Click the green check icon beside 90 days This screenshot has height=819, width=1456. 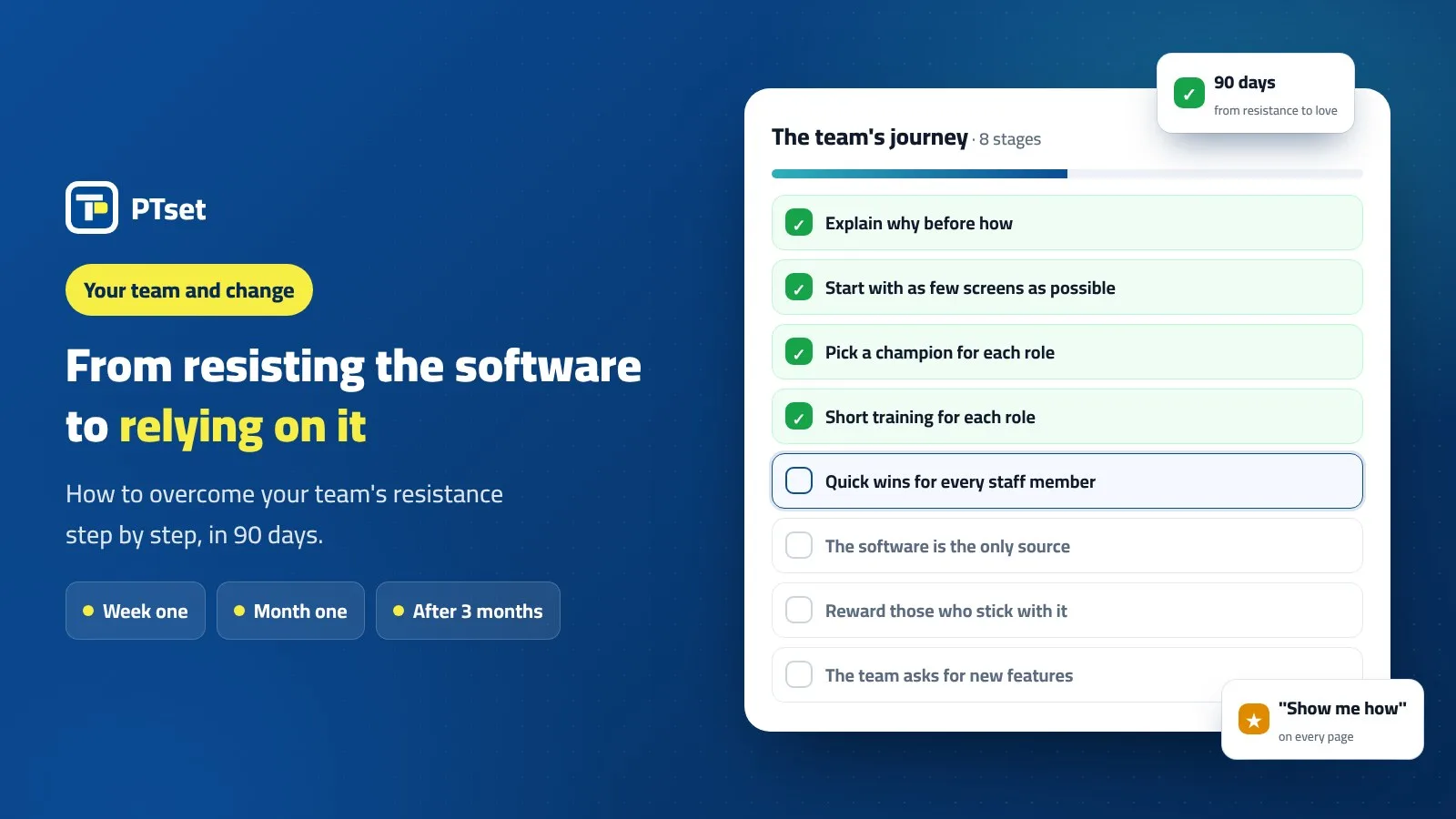(x=1189, y=93)
